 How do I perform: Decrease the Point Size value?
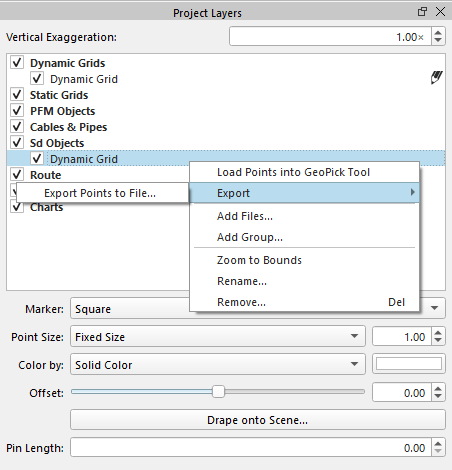tap(438, 341)
